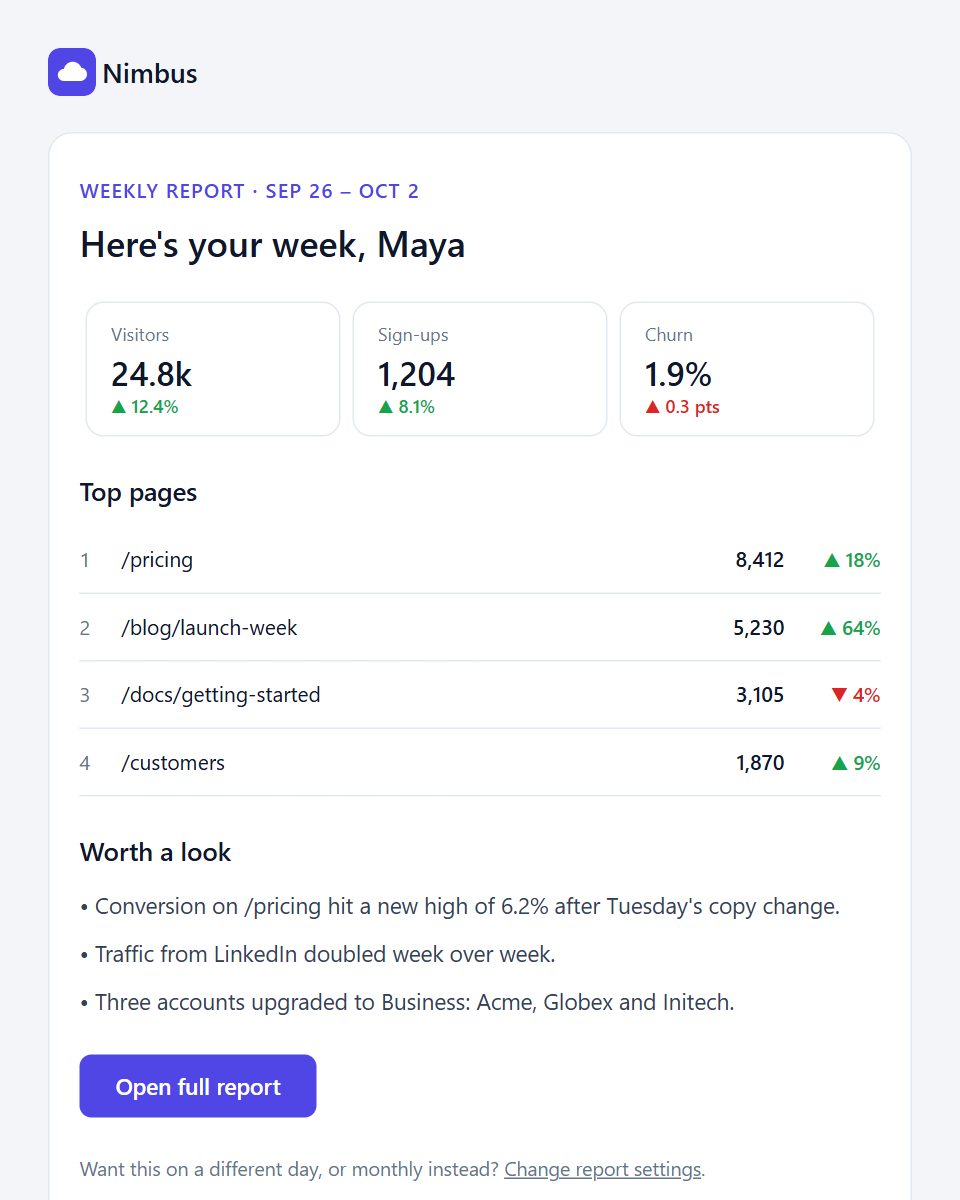Image resolution: width=960 pixels, height=1200 pixels.
Task: Open full report button
Action: tap(198, 1086)
